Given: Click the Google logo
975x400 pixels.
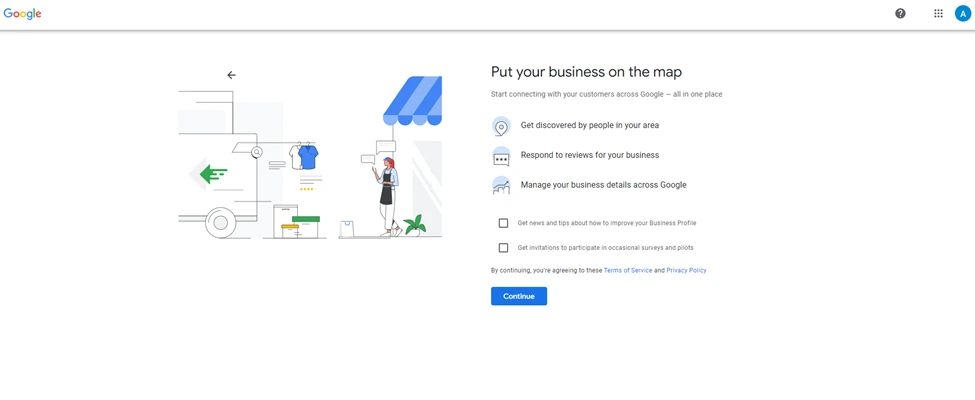Looking at the screenshot, I should (22, 14).
